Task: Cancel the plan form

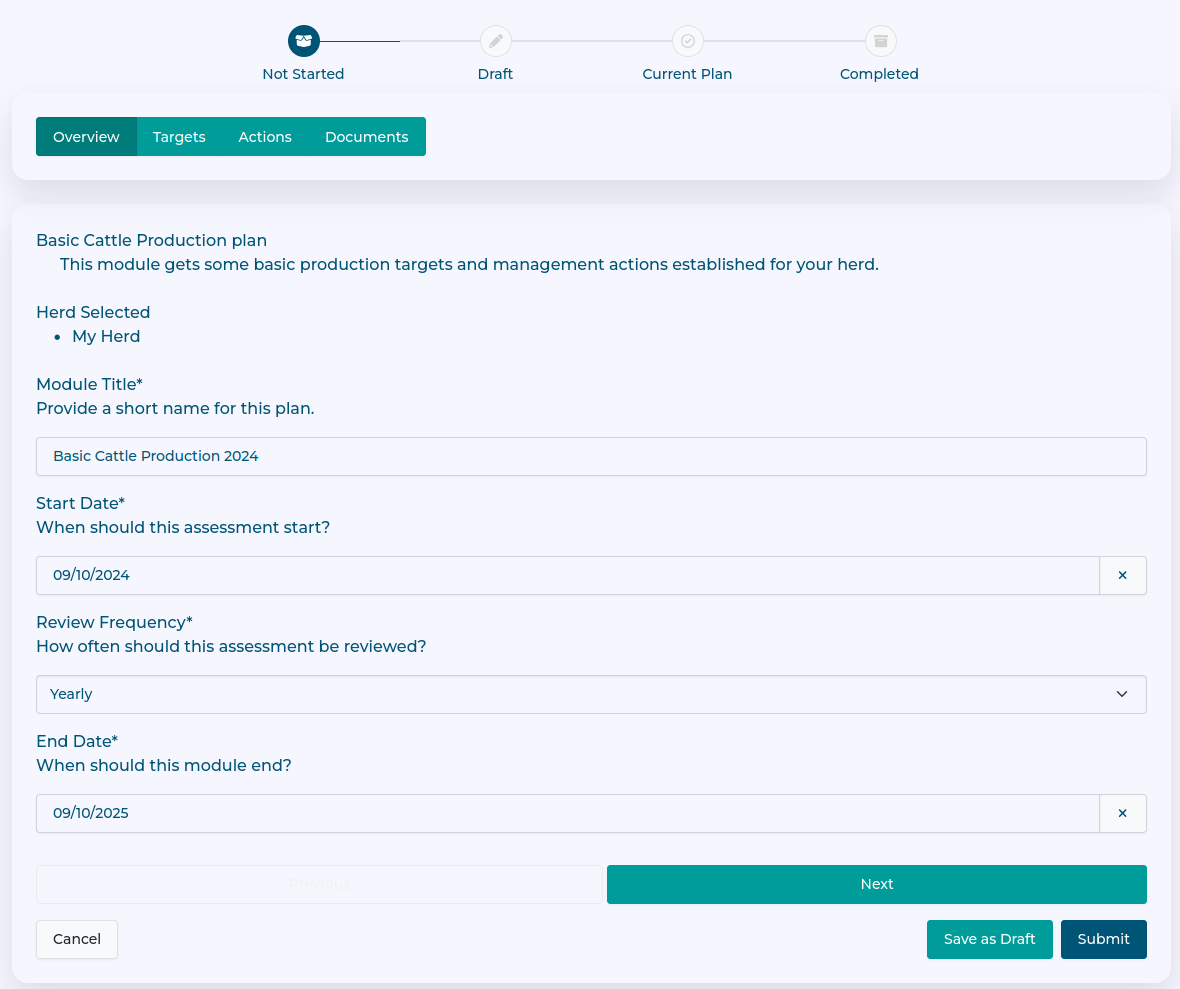Action: 77,939
